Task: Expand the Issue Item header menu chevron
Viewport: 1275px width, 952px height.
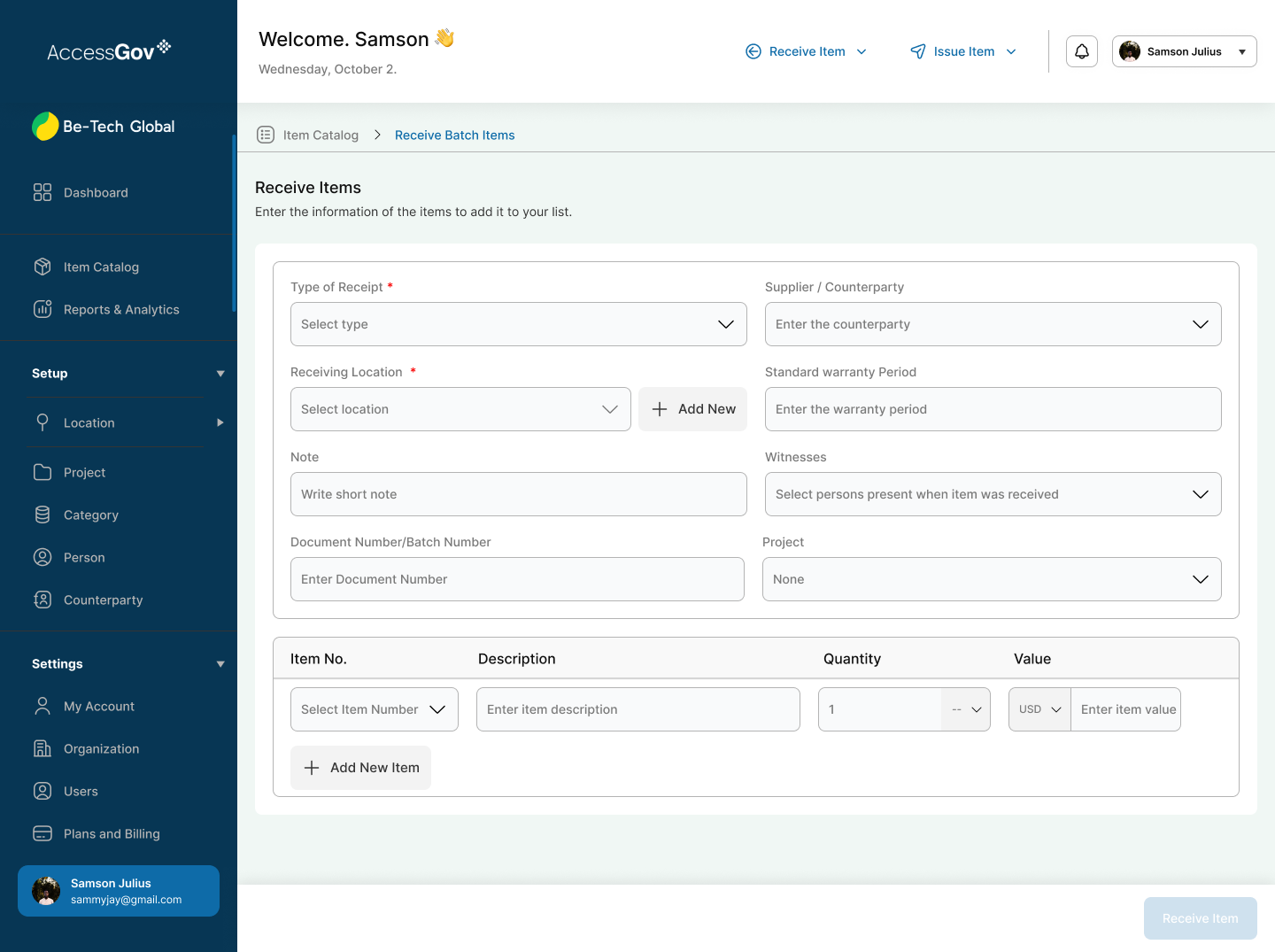Action: point(1011,51)
